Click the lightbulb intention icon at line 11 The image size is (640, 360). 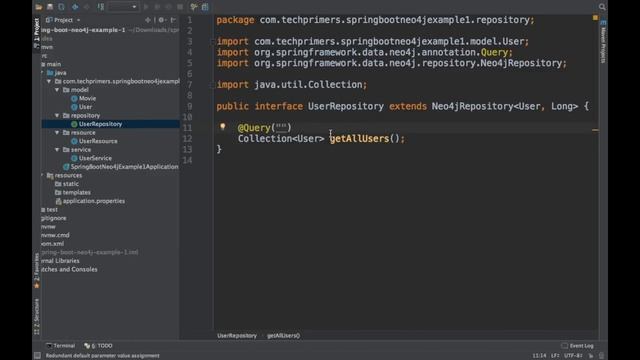tap(222, 127)
